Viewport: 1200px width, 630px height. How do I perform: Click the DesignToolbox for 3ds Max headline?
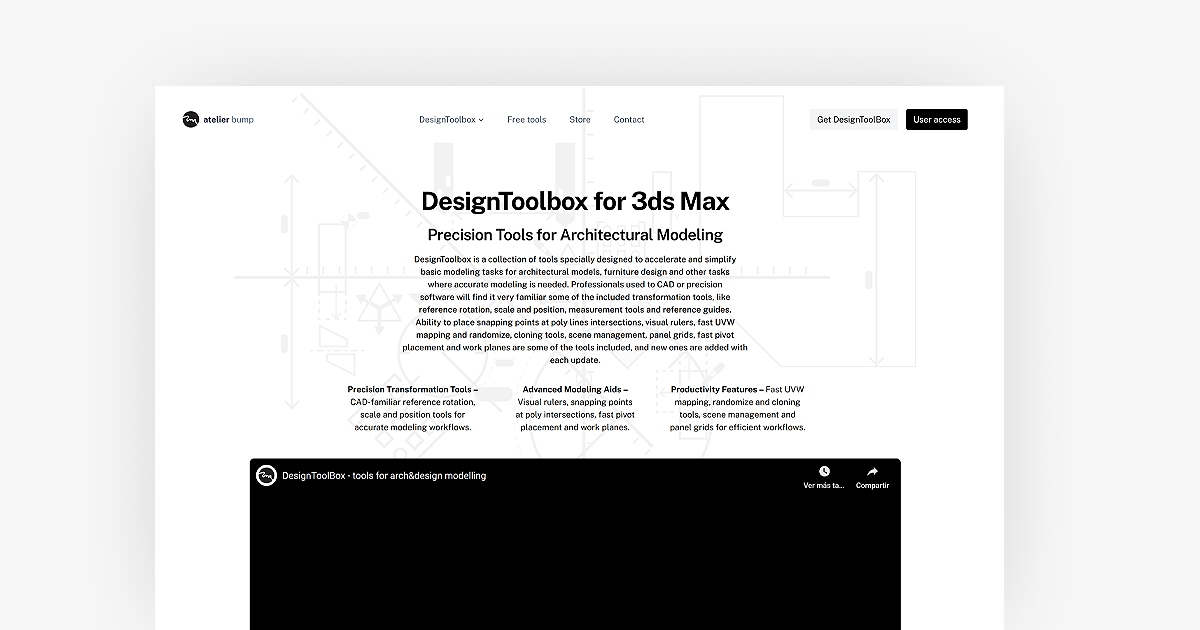575,200
